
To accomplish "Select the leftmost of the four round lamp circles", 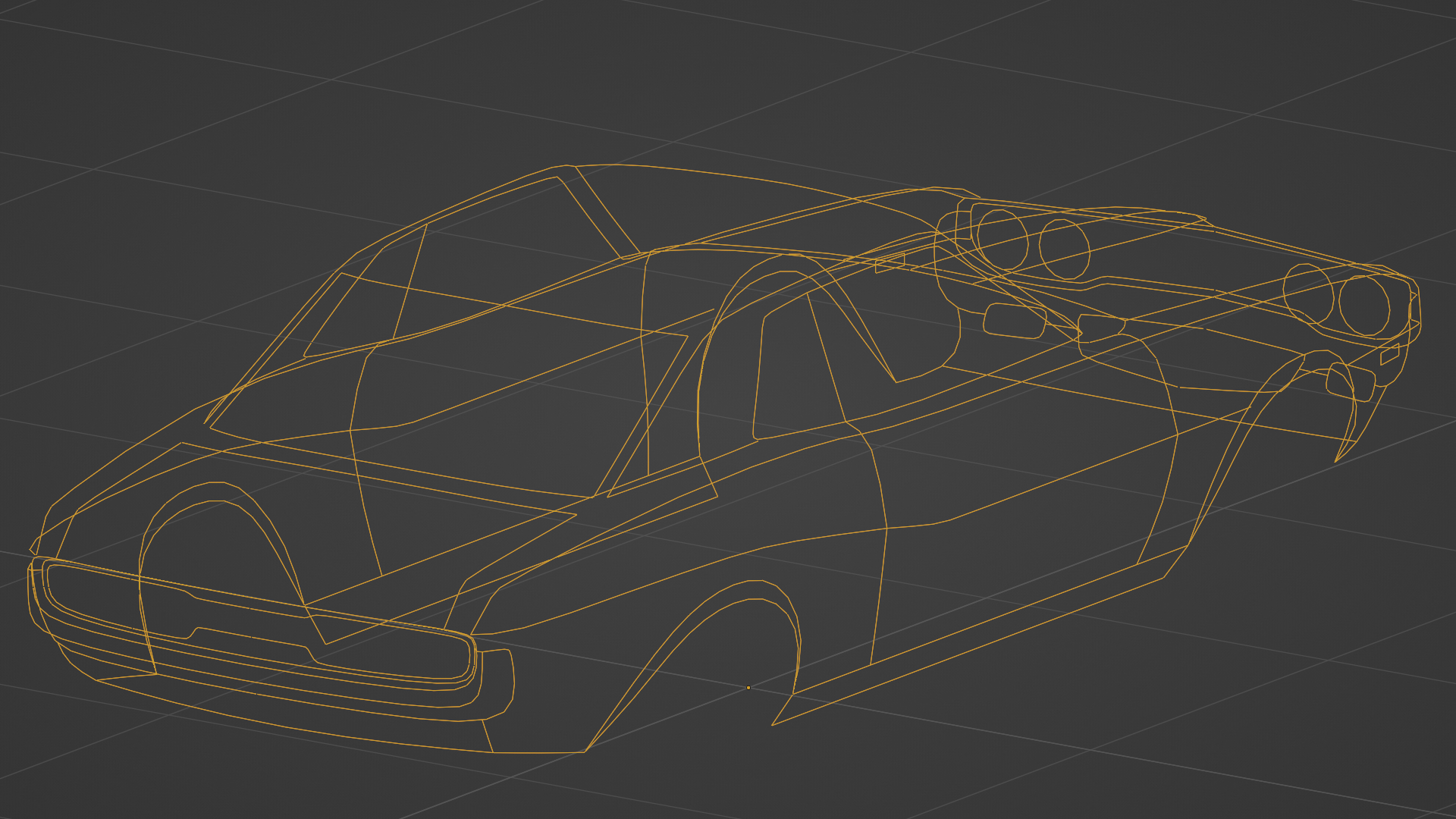I will point(1002,239).
